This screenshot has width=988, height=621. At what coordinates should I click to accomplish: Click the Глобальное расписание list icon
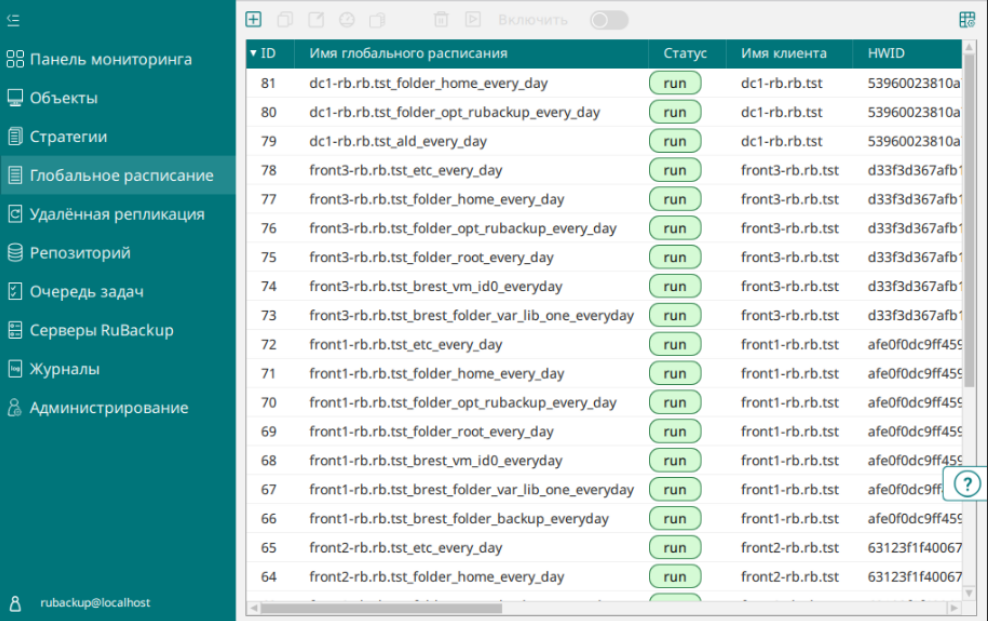(x=15, y=175)
